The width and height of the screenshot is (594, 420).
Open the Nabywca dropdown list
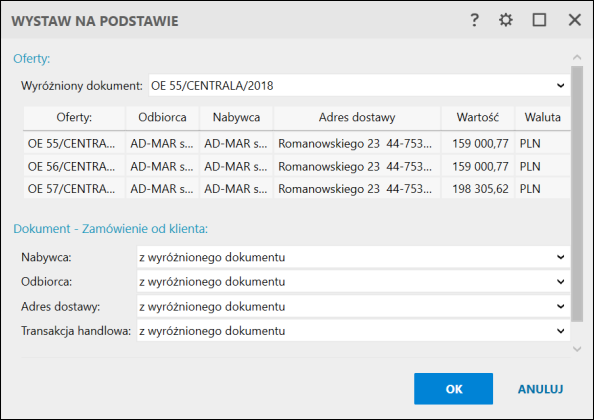click(561, 257)
